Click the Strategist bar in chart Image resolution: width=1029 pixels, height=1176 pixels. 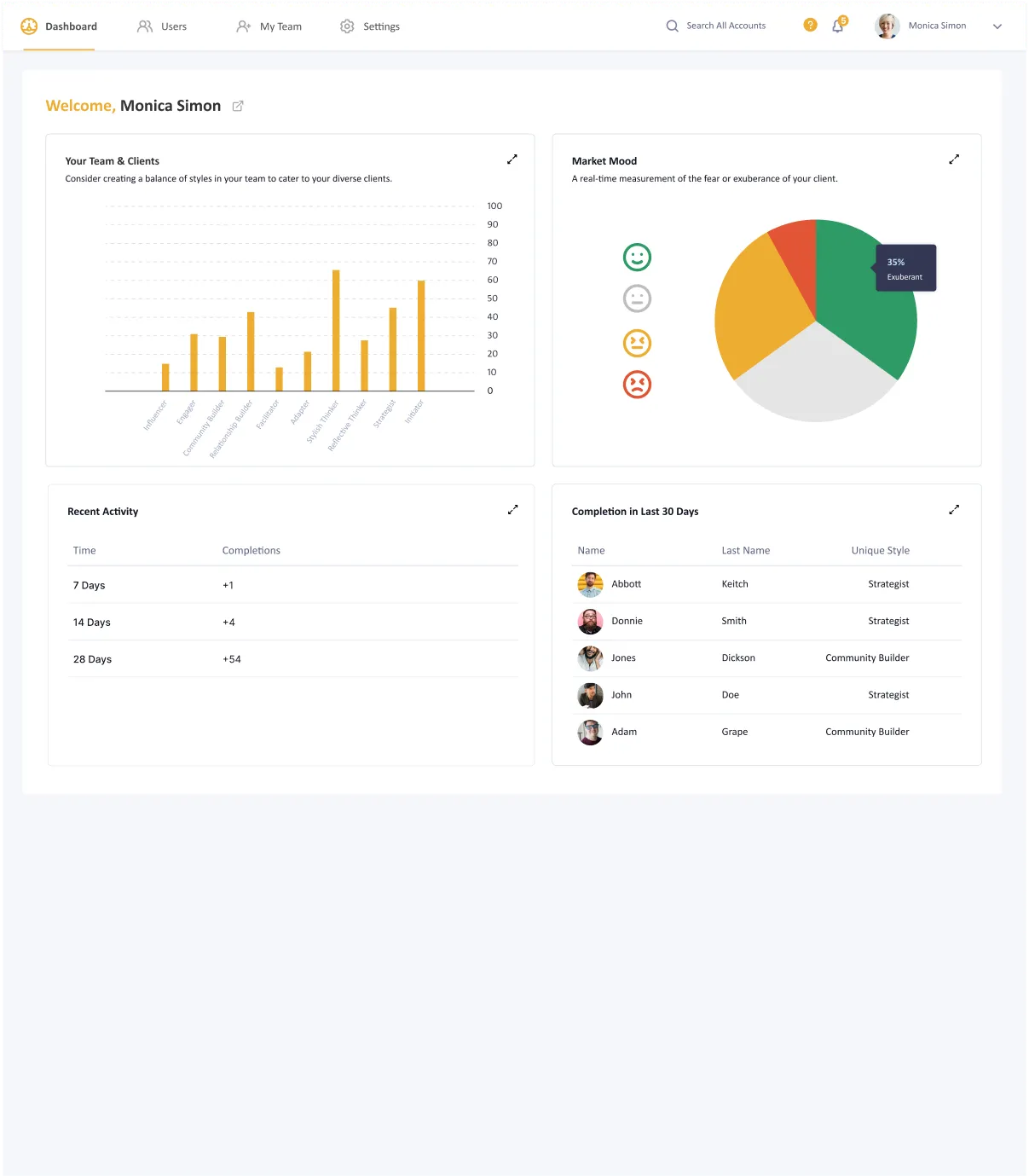[x=393, y=350]
